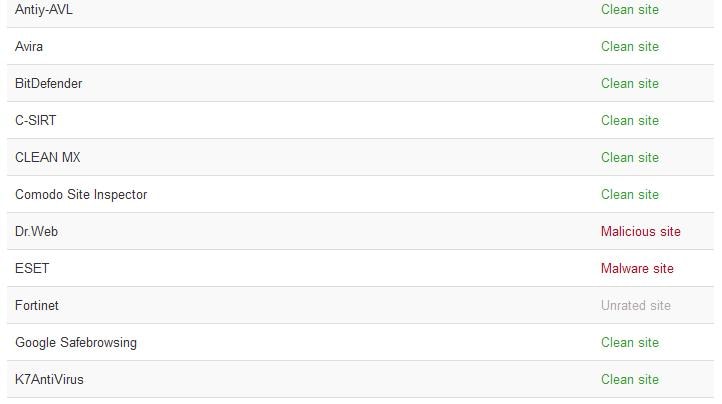Click Fortinet's Unrated site result
722x404 pixels.
coord(635,306)
